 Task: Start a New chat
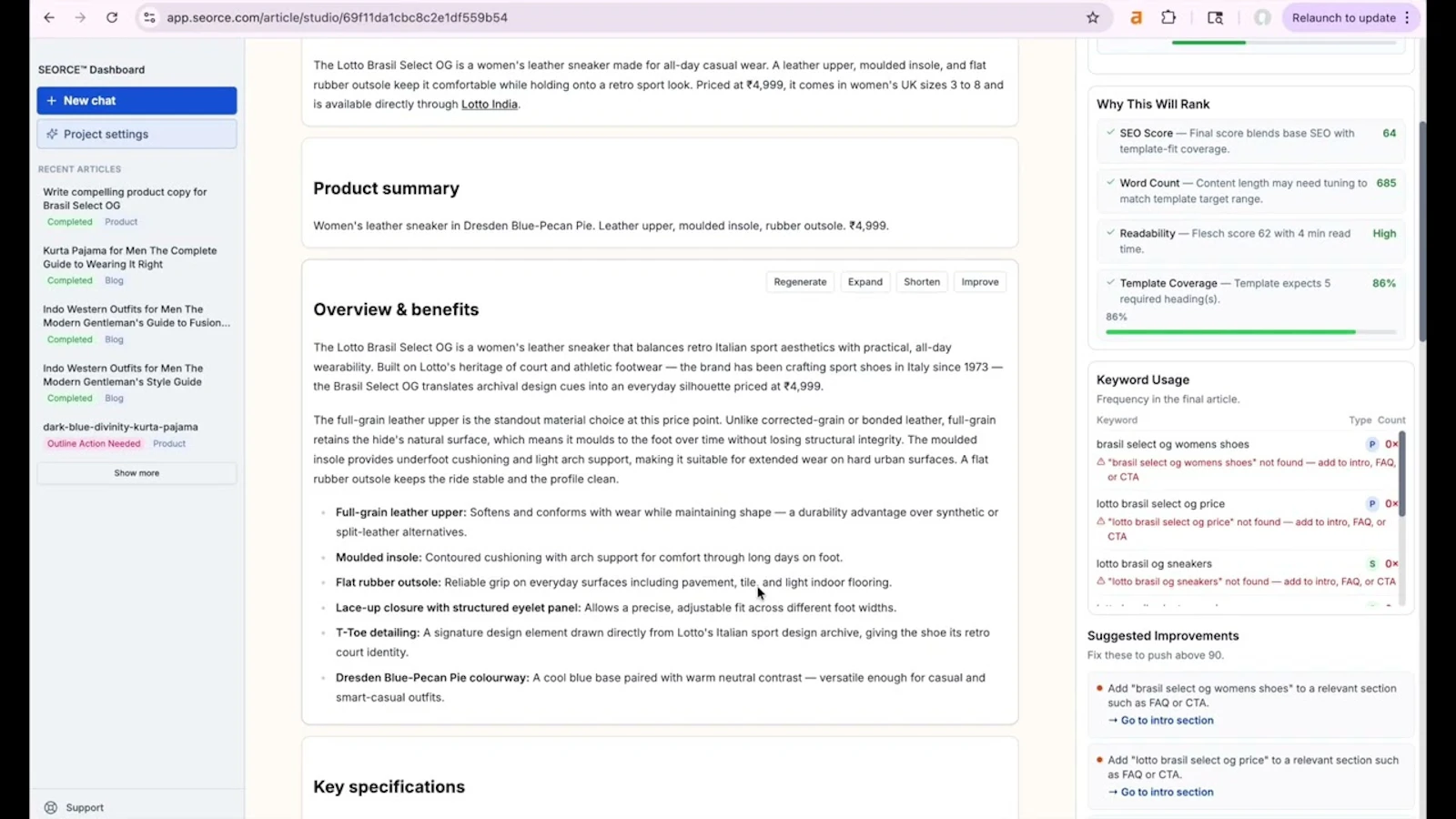136,100
